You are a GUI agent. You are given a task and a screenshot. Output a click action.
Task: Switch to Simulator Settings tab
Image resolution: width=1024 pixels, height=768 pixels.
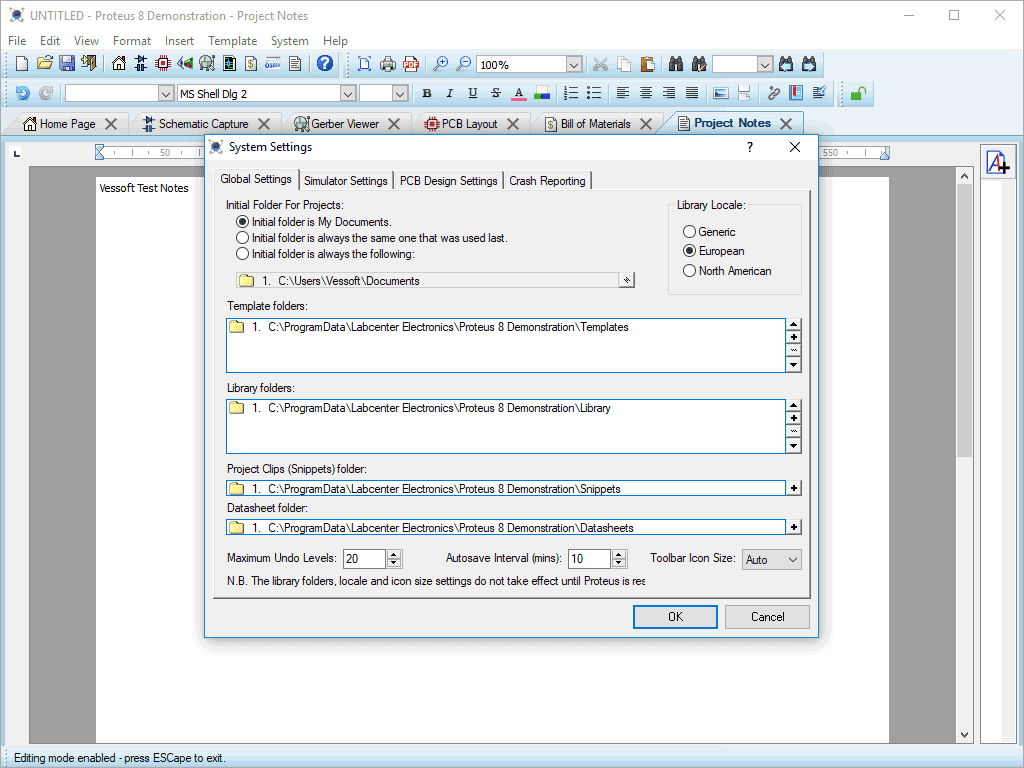pos(345,181)
